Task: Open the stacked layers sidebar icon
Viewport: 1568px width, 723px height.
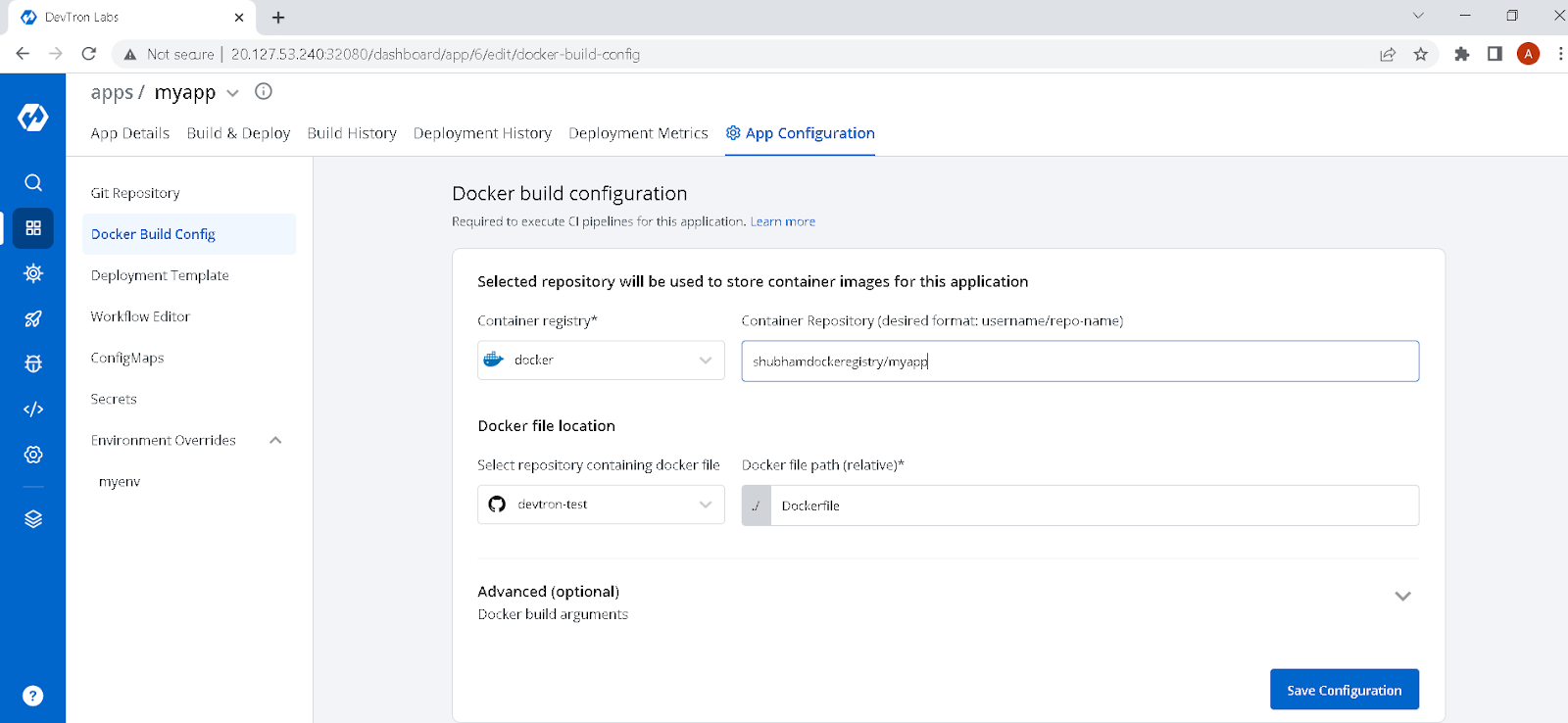Action: click(33, 519)
